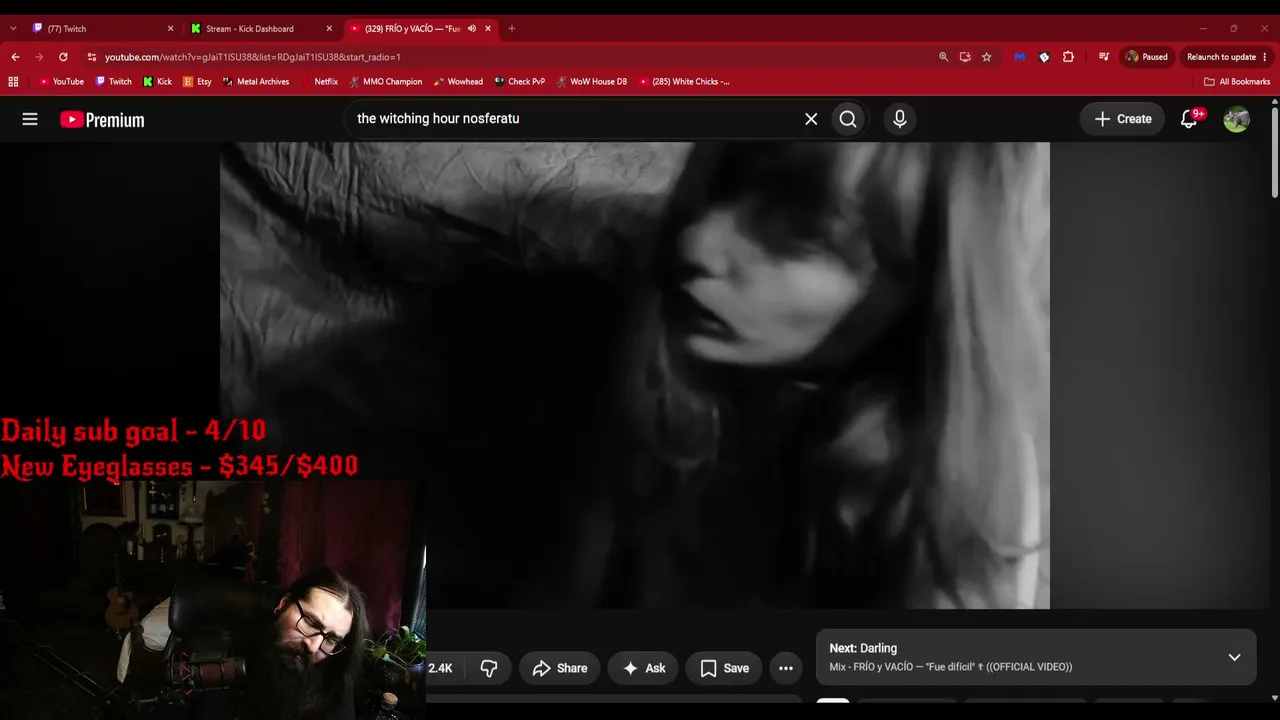Clear the YouTube search query
The width and height of the screenshot is (1280, 720).
pos(811,119)
